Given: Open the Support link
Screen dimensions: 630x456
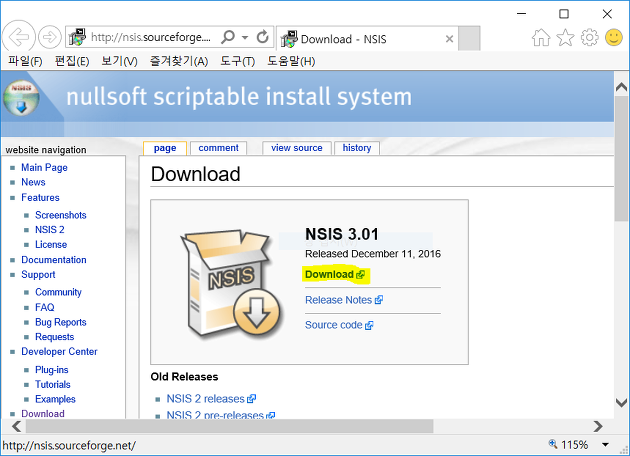Looking at the screenshot, I should 38,275.
